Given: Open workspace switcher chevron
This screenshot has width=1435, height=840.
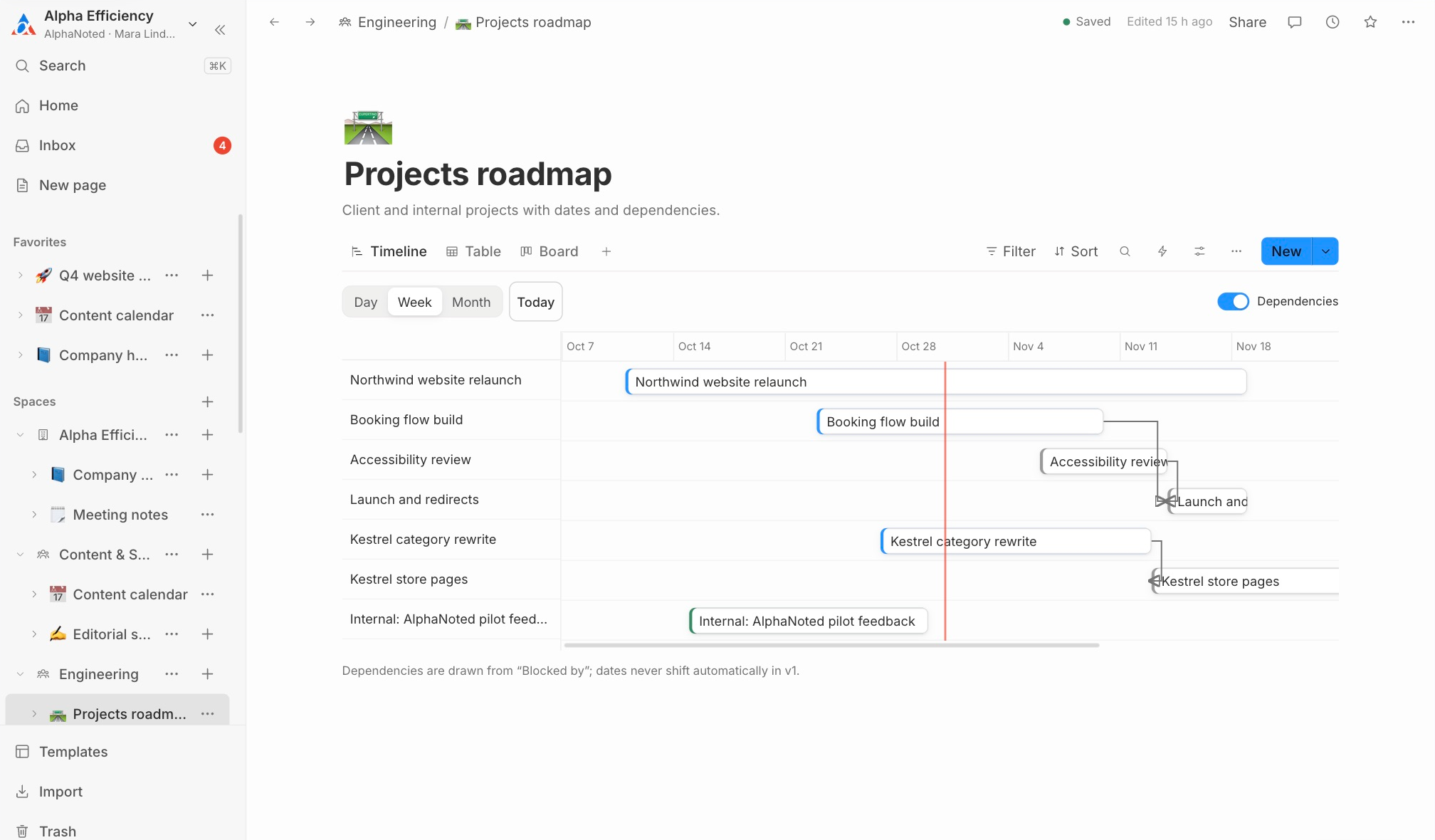Looking at the screenshot, I should (192, 24).
